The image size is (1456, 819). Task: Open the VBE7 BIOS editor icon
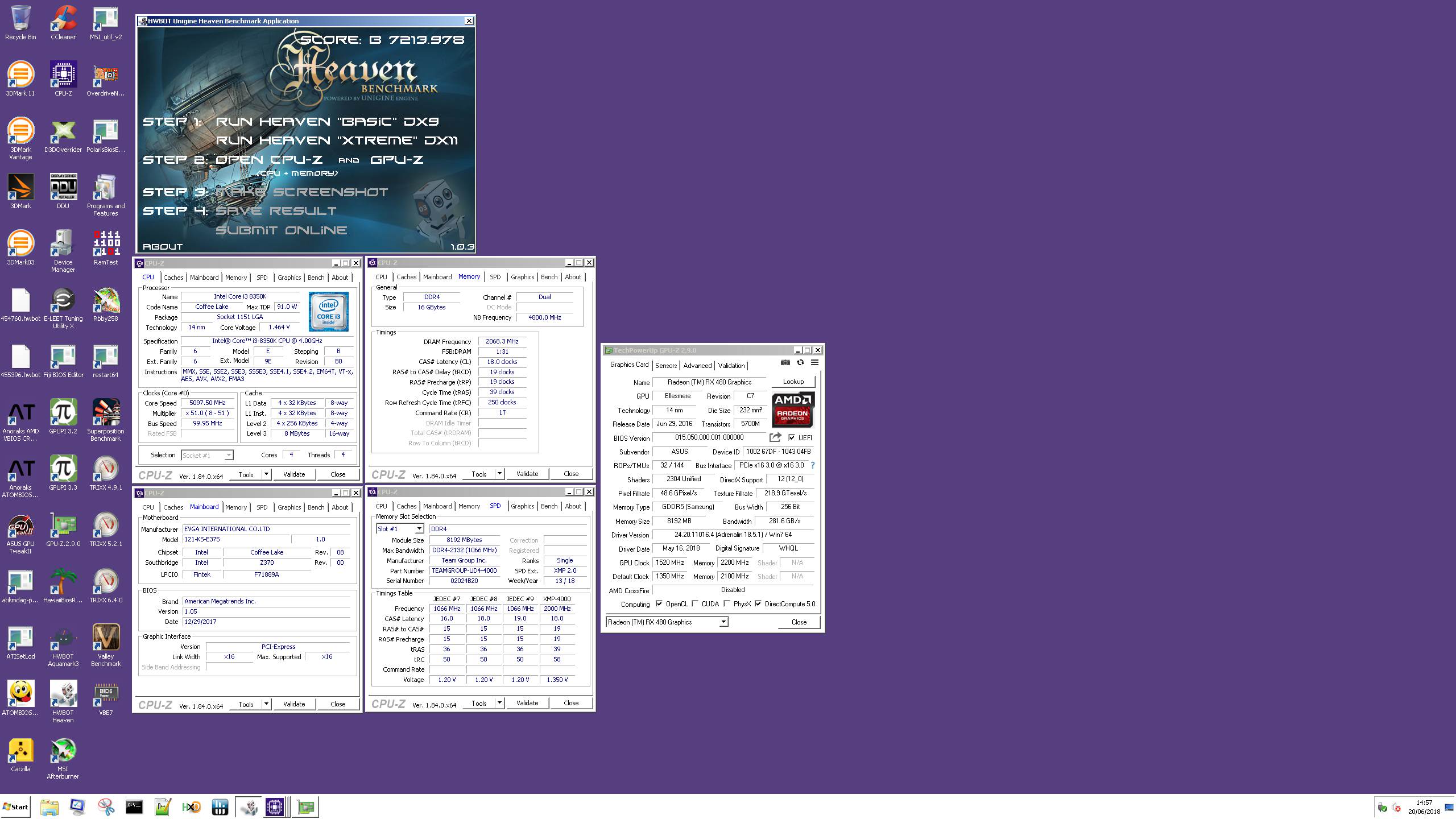pyautogui.click(x=106, y=698)
